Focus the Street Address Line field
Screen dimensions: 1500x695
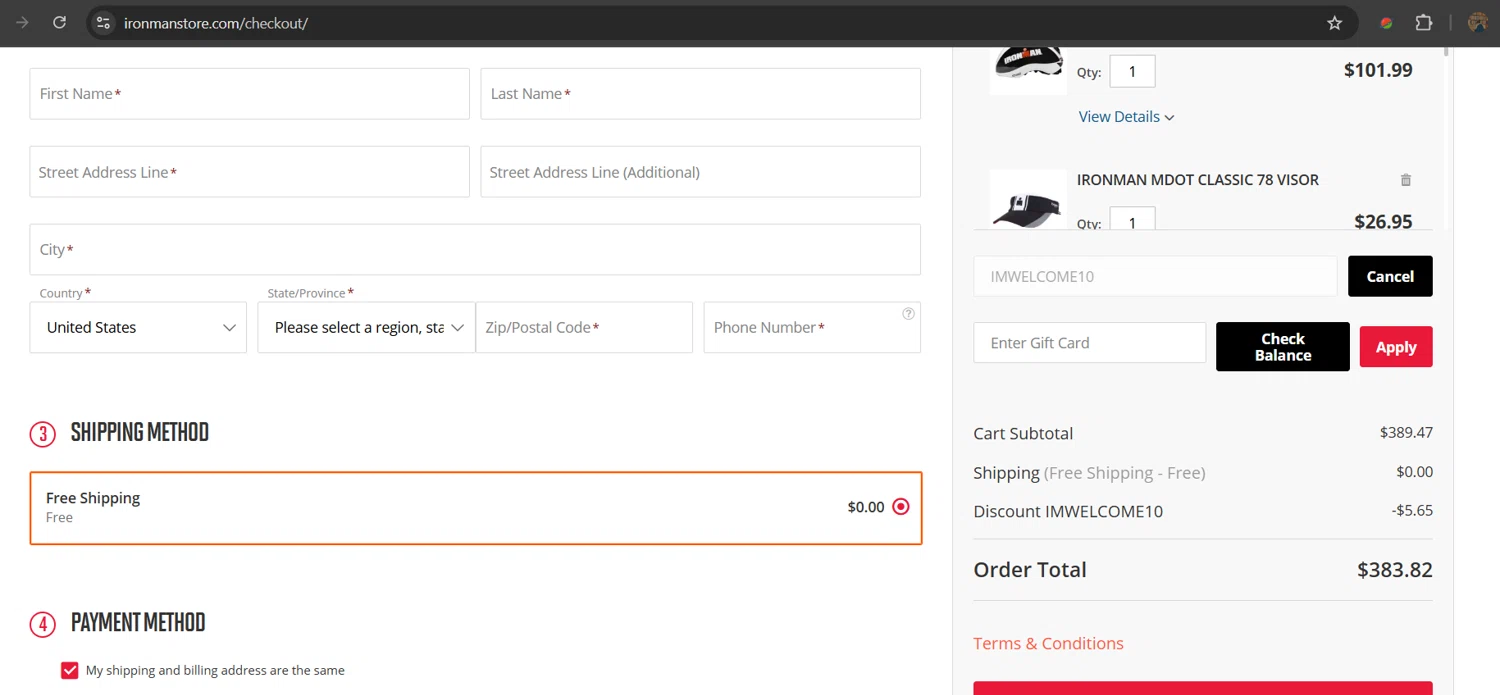pyautogui.click(x=249, y=172)
